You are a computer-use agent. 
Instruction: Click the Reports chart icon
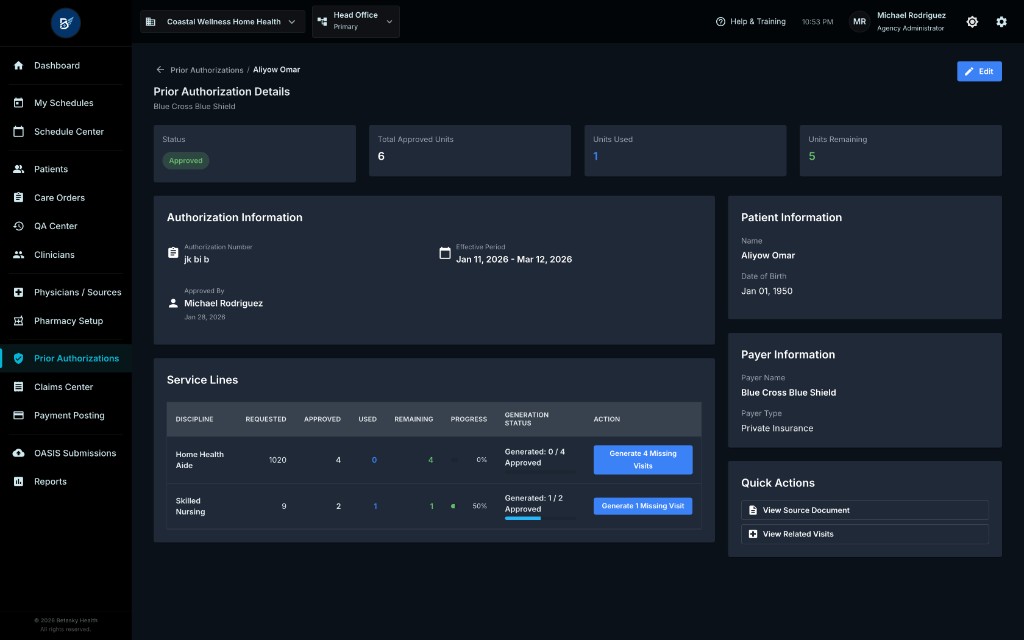pos(18,481)
